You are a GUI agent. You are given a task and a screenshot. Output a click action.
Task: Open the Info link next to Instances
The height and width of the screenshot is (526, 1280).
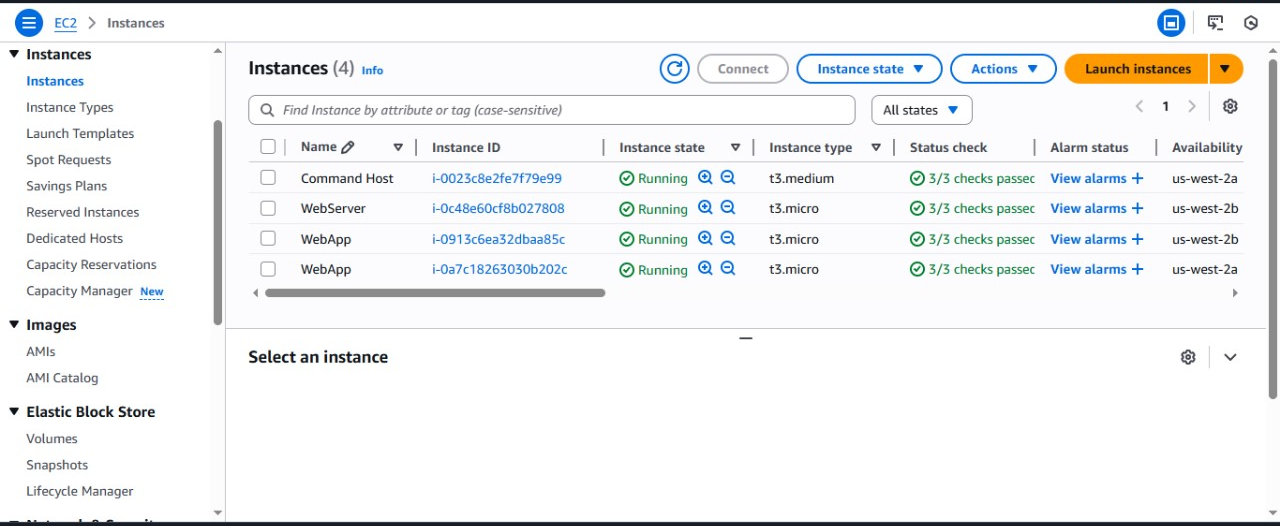tap(372, 70)
